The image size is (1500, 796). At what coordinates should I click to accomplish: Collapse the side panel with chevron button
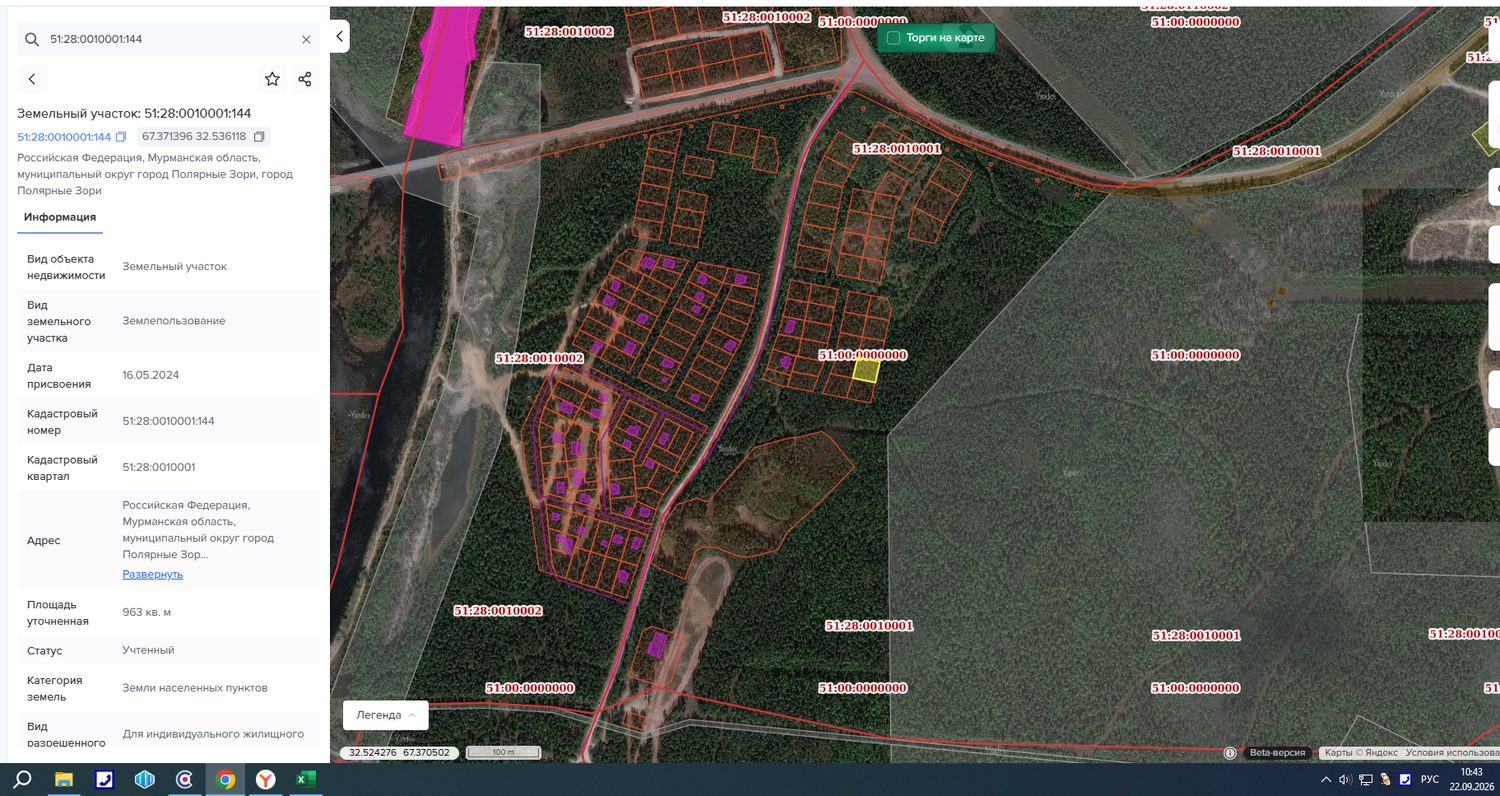pyautogui.click(x=339, y=37)
